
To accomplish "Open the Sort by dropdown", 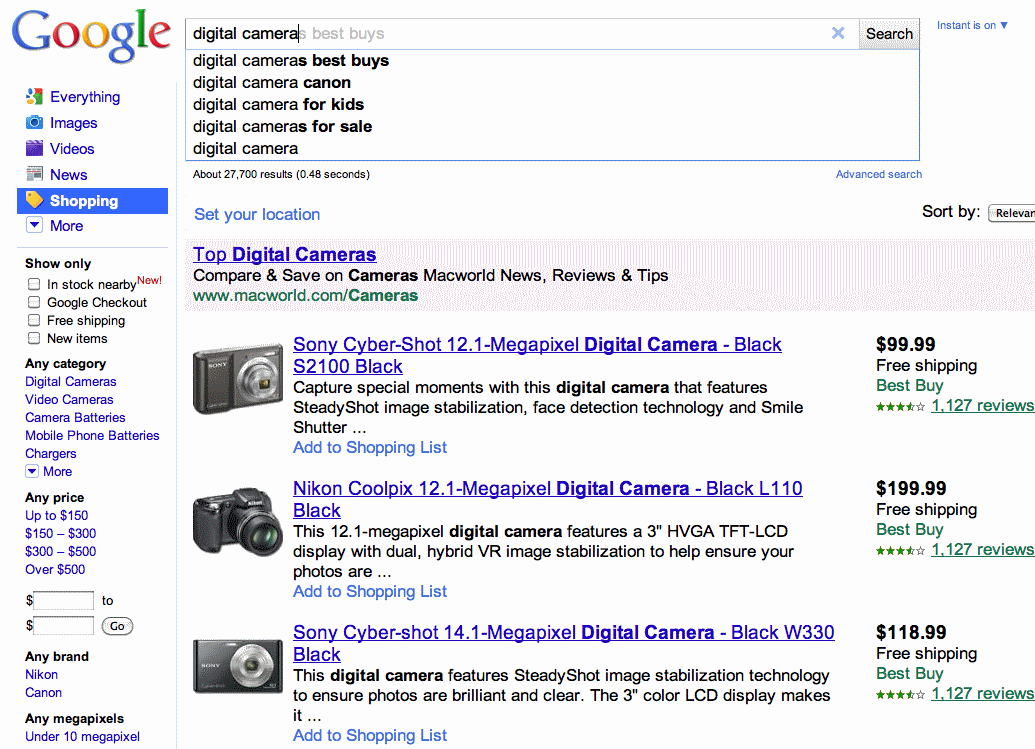I will (1011, 213).
